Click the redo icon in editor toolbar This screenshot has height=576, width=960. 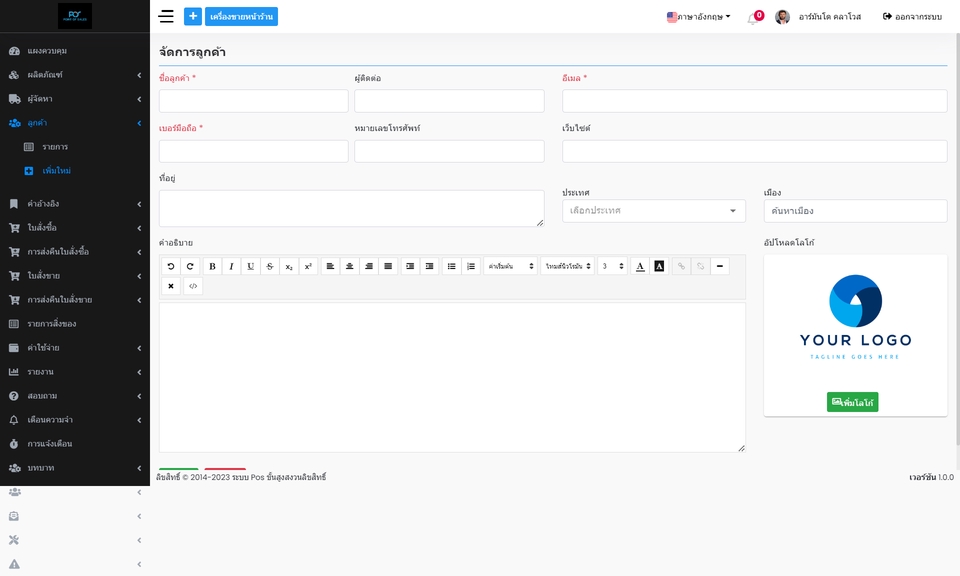pos(190,266)
